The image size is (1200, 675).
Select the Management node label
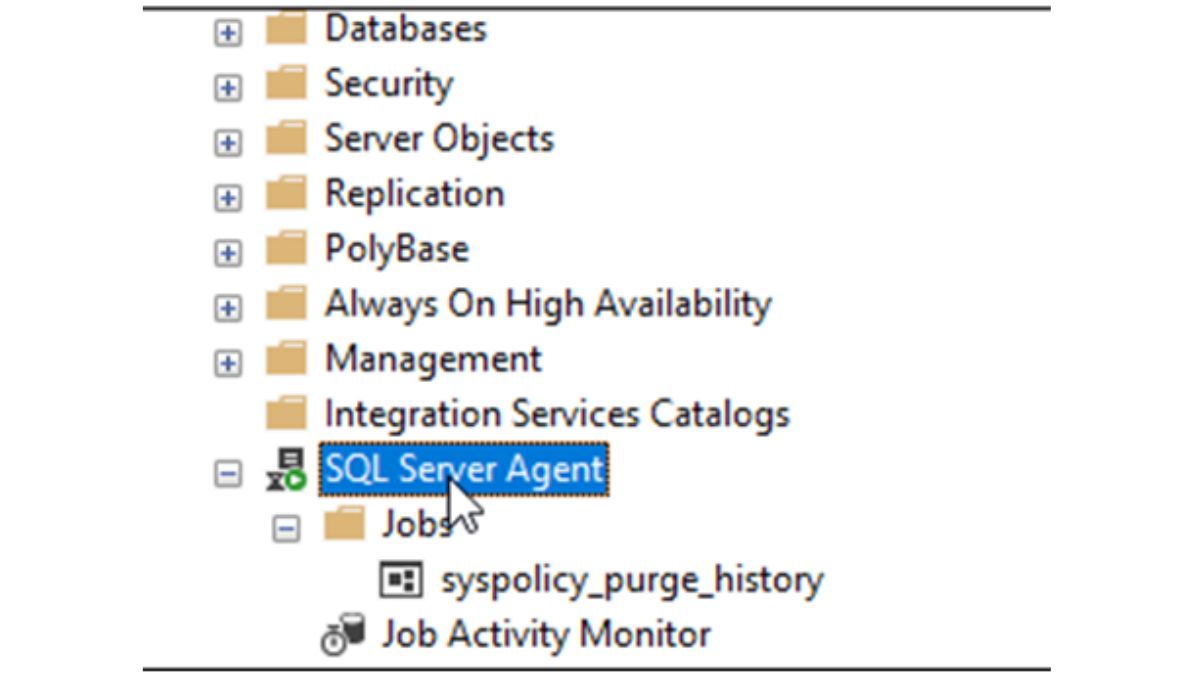(433, 358)
